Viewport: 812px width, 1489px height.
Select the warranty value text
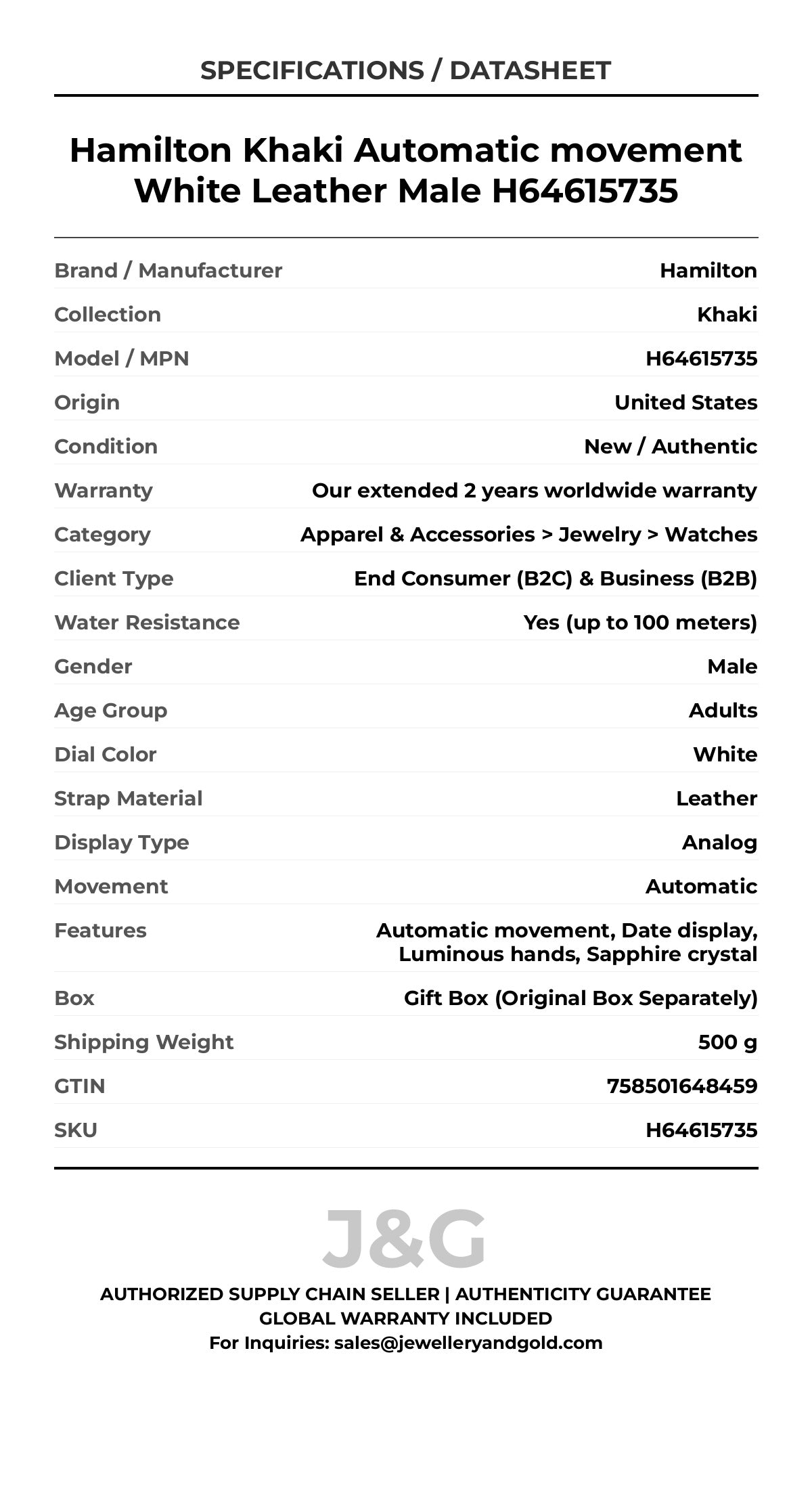[x=534, y=491]
